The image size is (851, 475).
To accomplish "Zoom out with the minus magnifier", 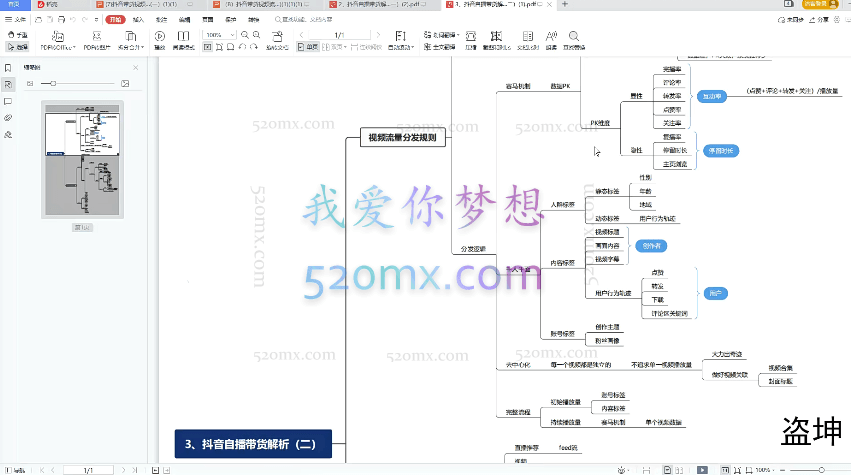I will [x=245, y=35].
